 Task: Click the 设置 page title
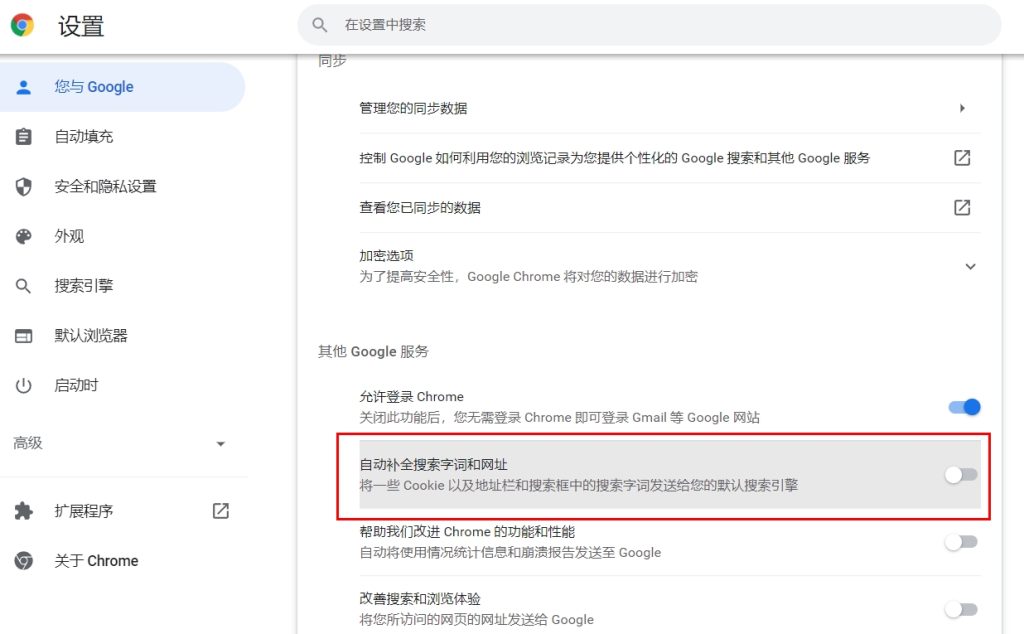click(x=81, y=26)
